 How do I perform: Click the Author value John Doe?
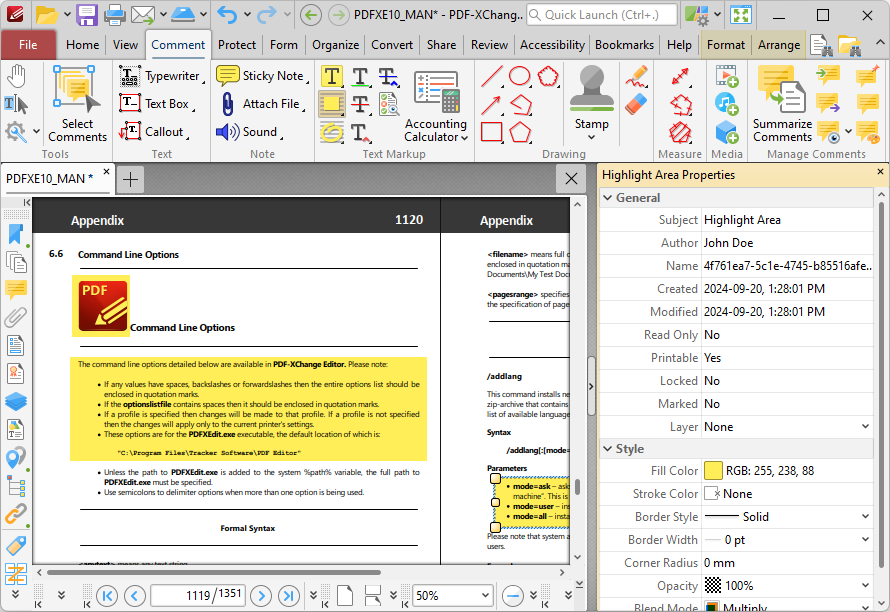728,243
